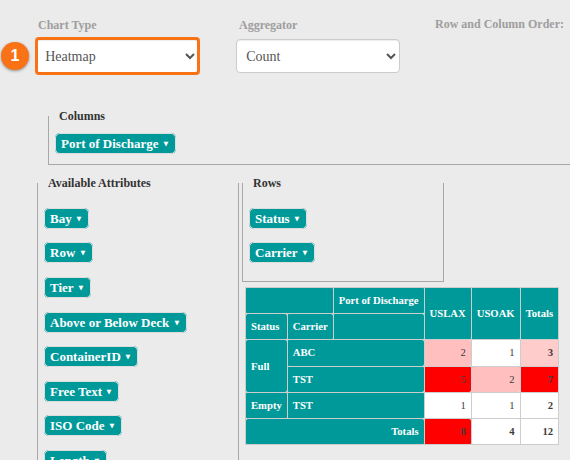Select the Empty status row label
570x460 pixels.
click(x=266, y=405)
